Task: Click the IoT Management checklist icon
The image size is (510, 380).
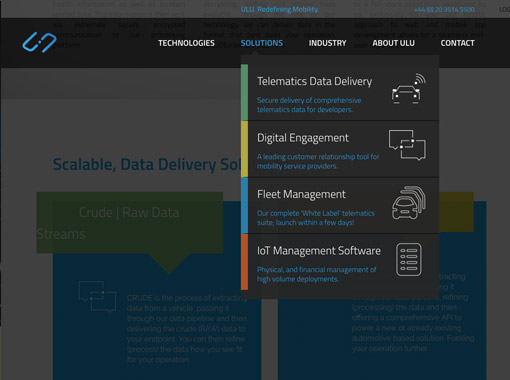Action: click(x=409, y=260)
